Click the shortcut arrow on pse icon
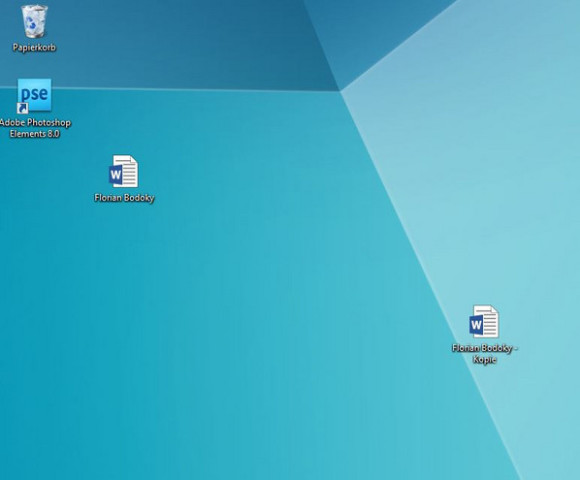 pyautogui.click(x=23, y=108)
